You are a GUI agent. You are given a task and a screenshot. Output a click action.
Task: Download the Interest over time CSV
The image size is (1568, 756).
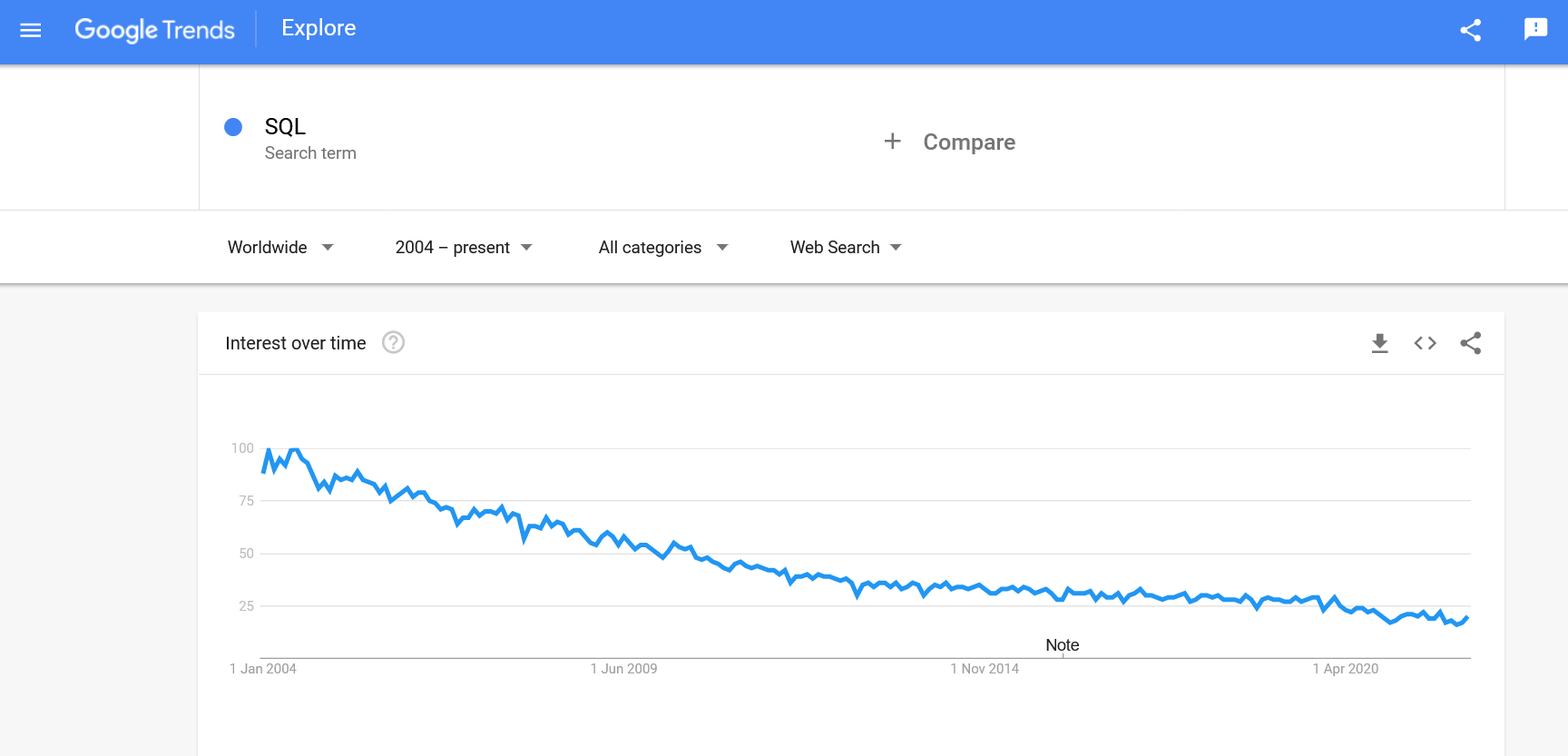click(1379, 343)
